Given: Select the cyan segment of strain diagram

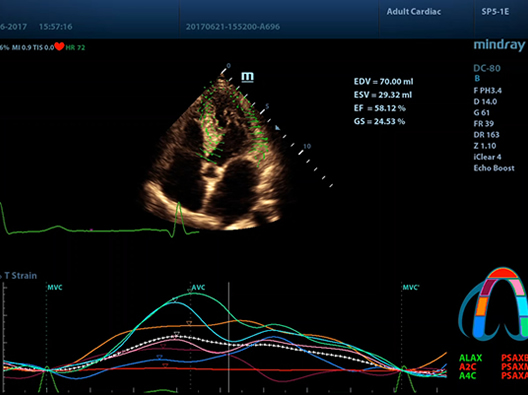Looking at the screenshot, I should point(523,306).
